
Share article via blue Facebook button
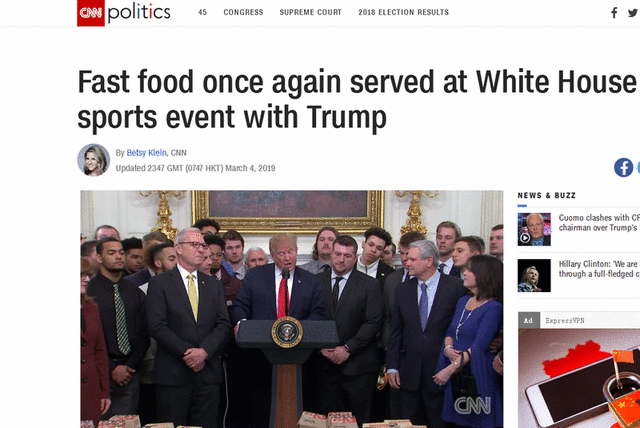pos(623,167)
